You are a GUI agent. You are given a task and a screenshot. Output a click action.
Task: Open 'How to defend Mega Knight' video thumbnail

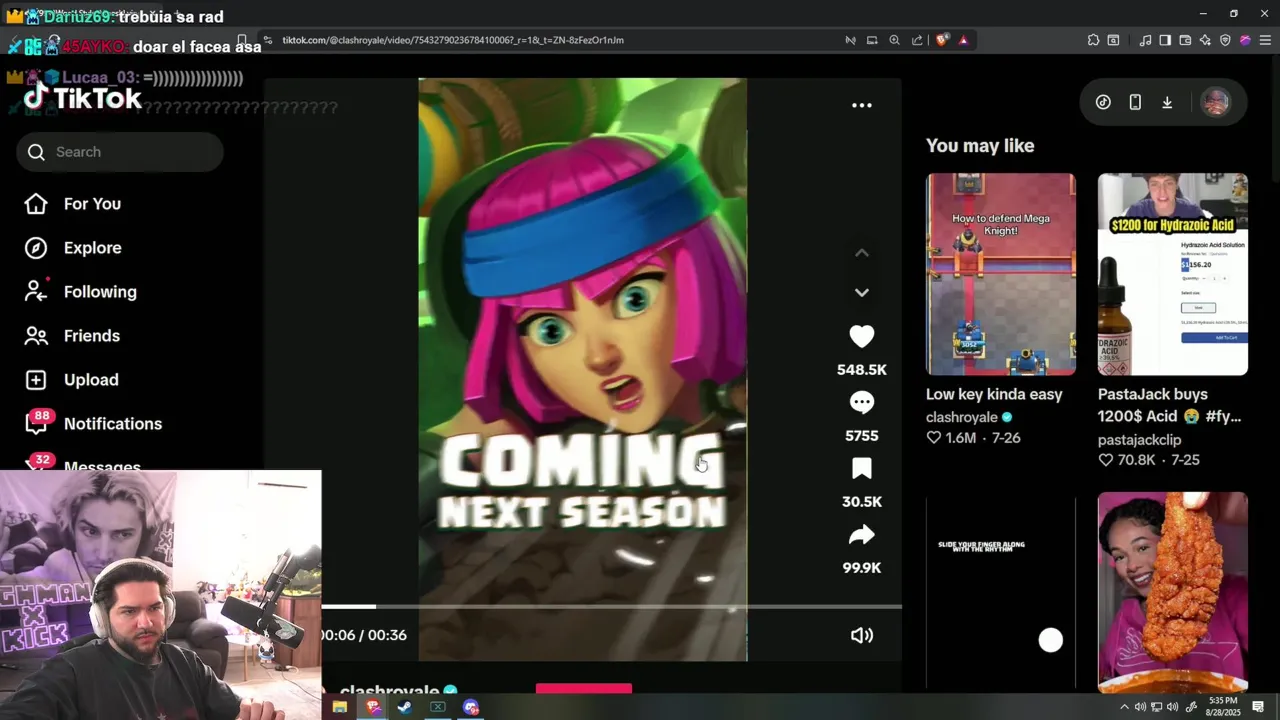1000,274
